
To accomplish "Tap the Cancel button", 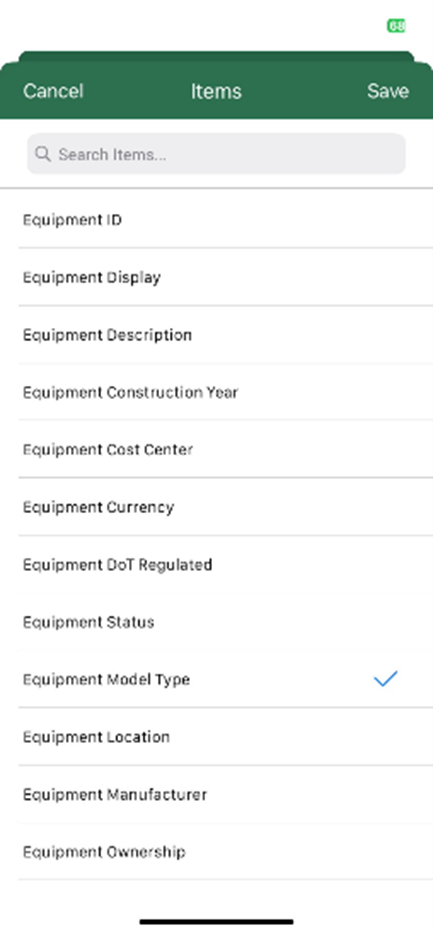I will 53,91.
